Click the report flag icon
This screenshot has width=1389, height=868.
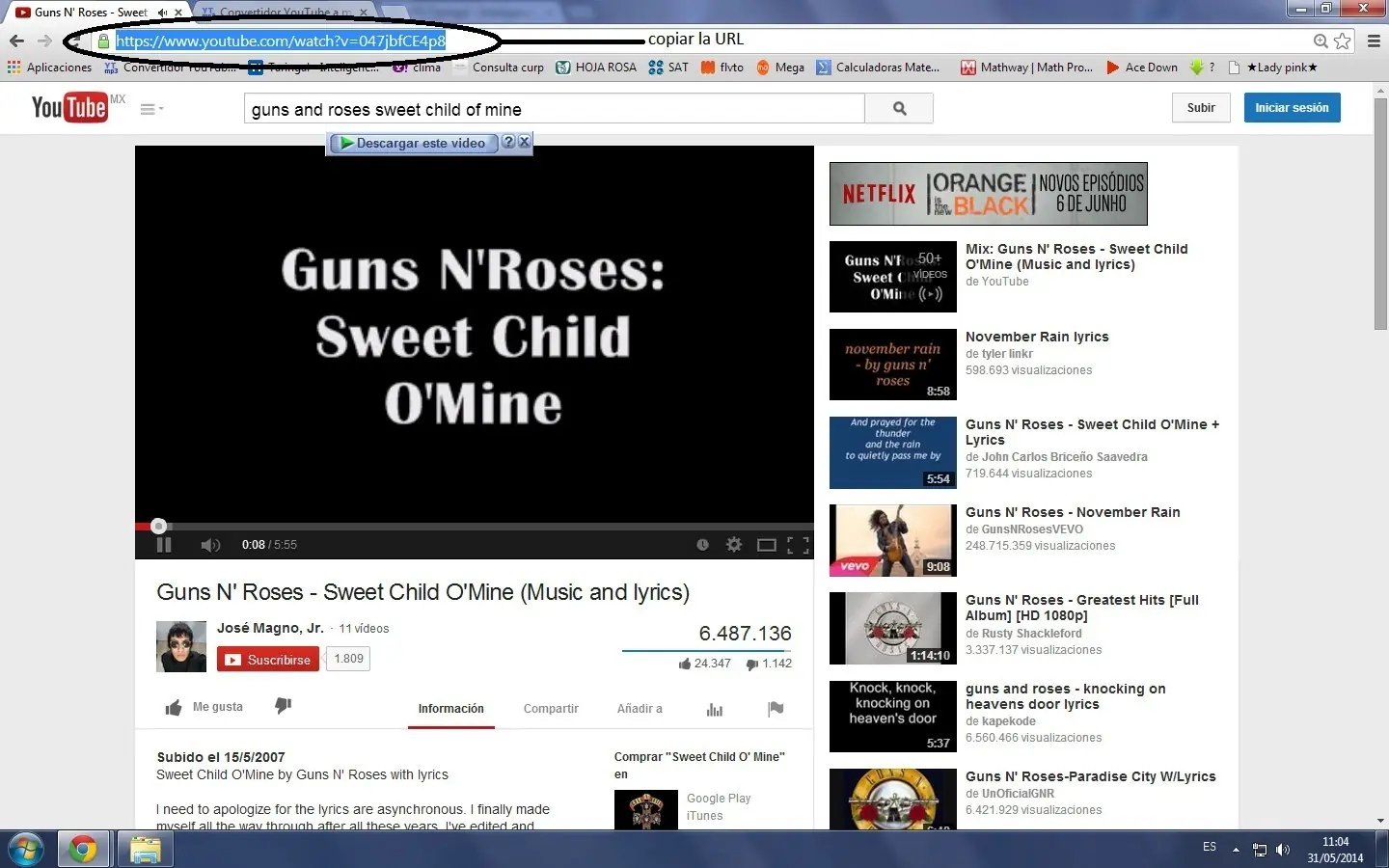tap(776, 709)
